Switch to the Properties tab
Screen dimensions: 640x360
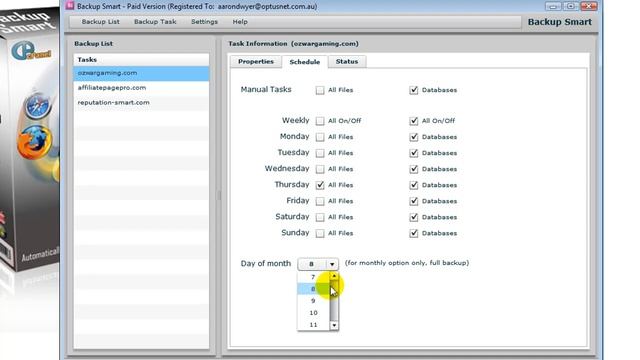click(x=256, y=62)
